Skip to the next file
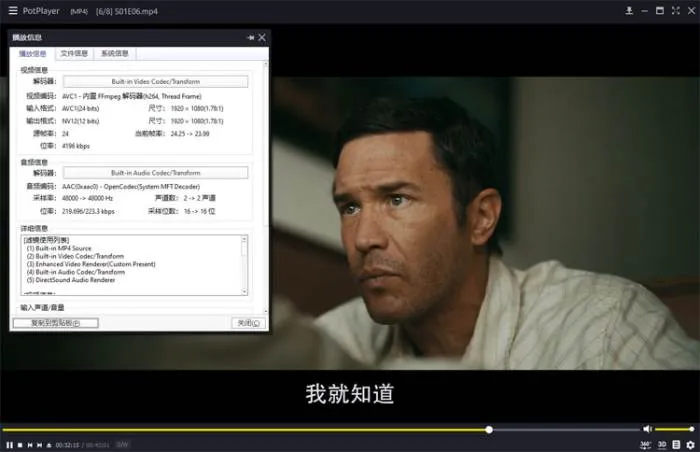This screenshot has height=452, width=700. [40, 444]
